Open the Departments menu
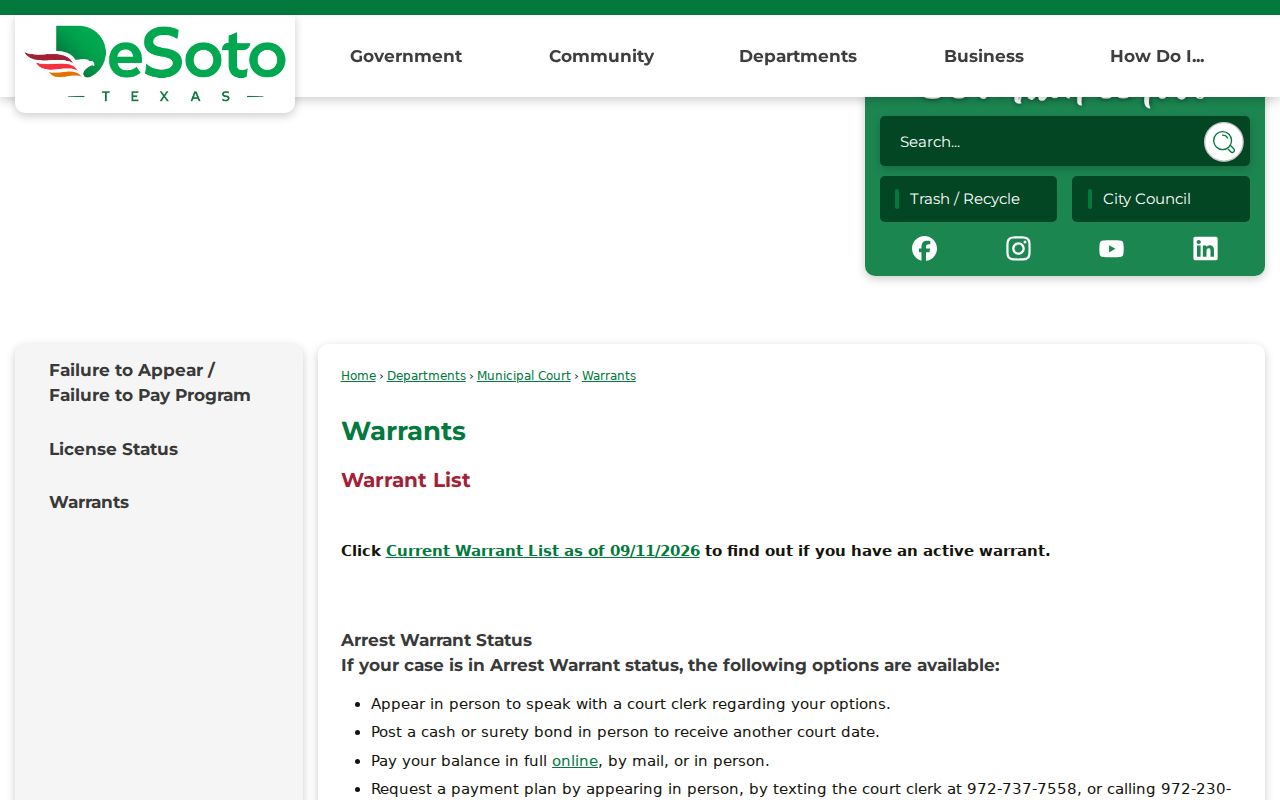 click(798, 56)
